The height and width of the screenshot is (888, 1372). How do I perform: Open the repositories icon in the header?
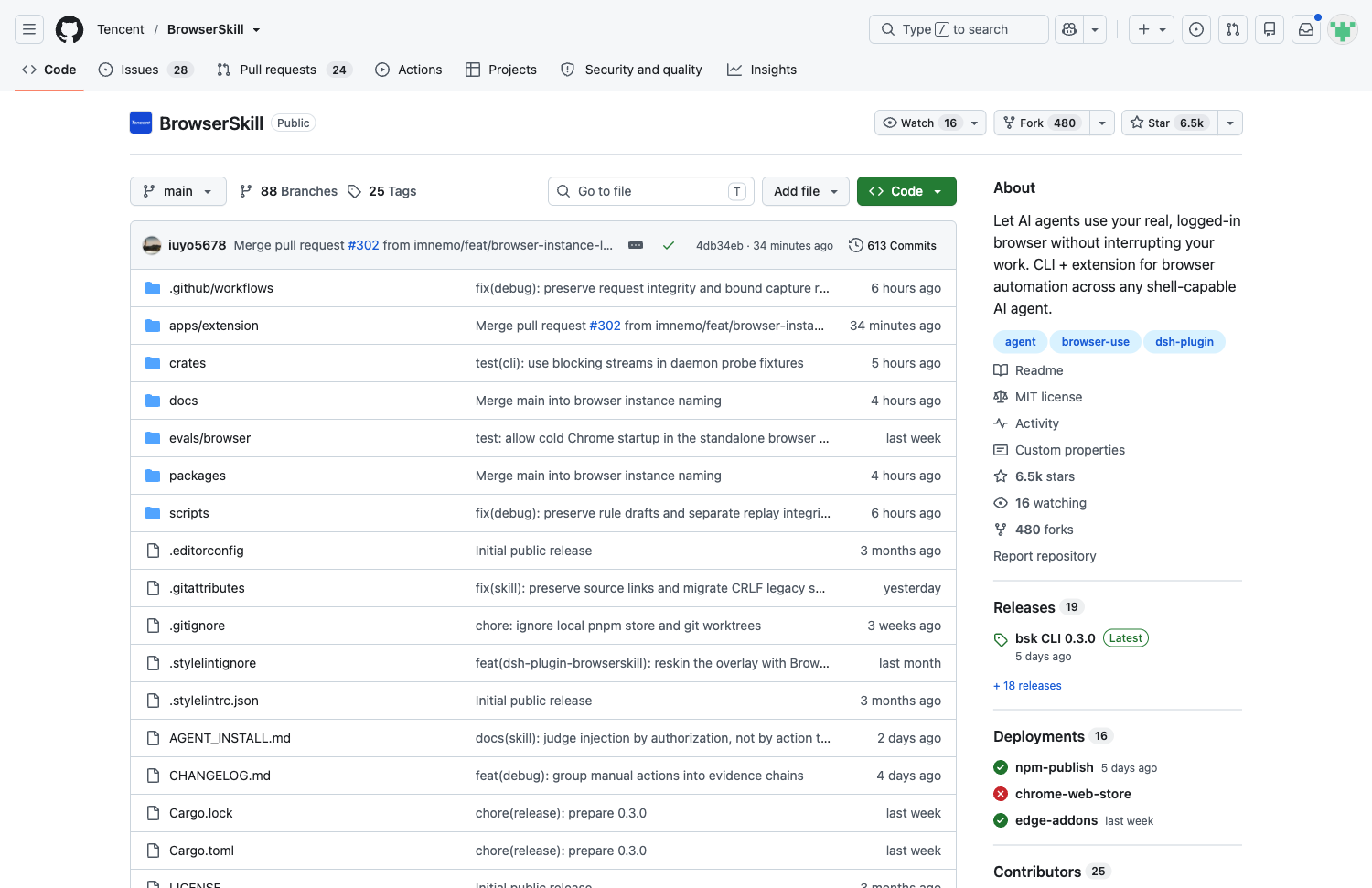1270,29
